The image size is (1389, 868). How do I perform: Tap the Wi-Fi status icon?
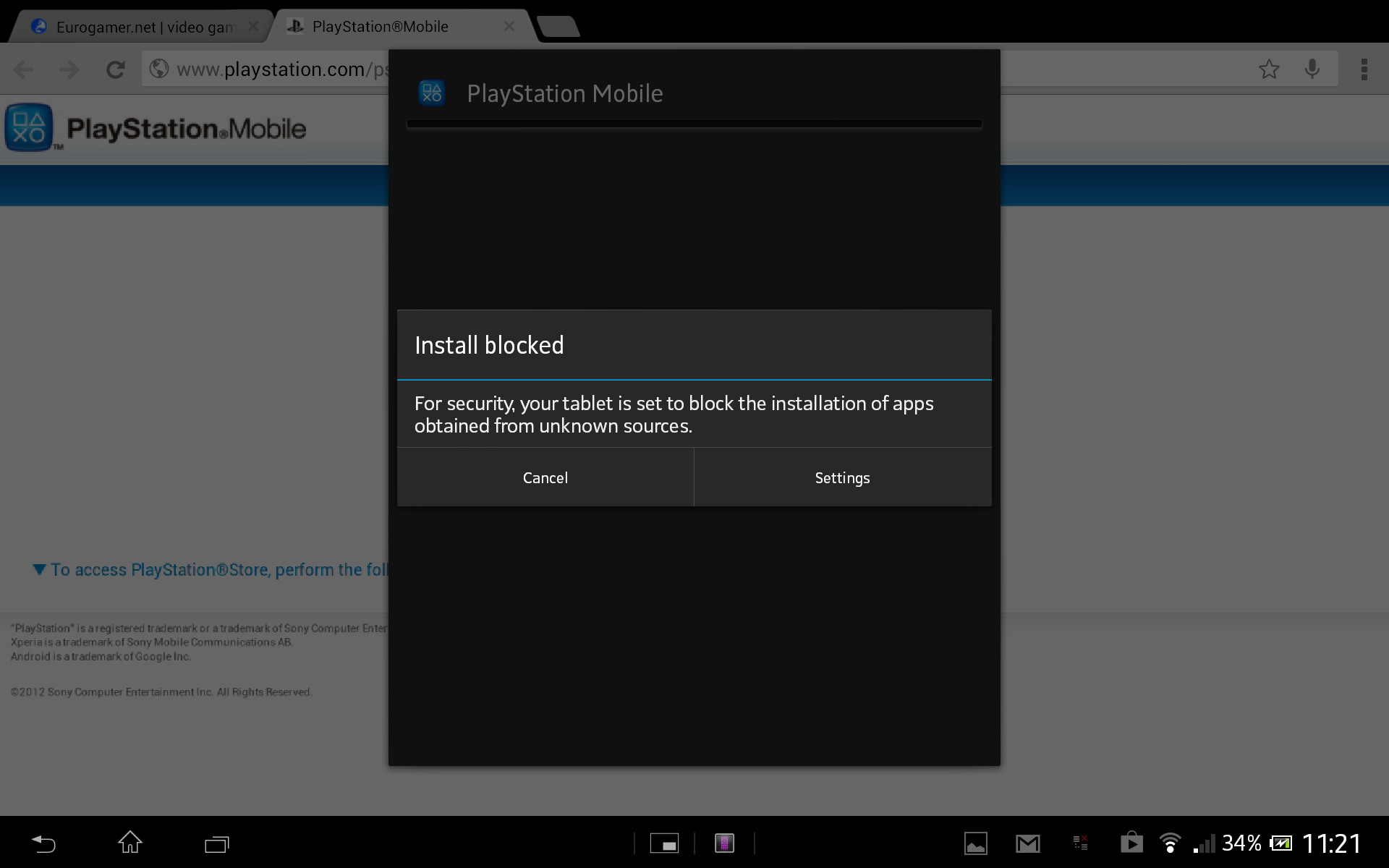tap(1170, 843)
